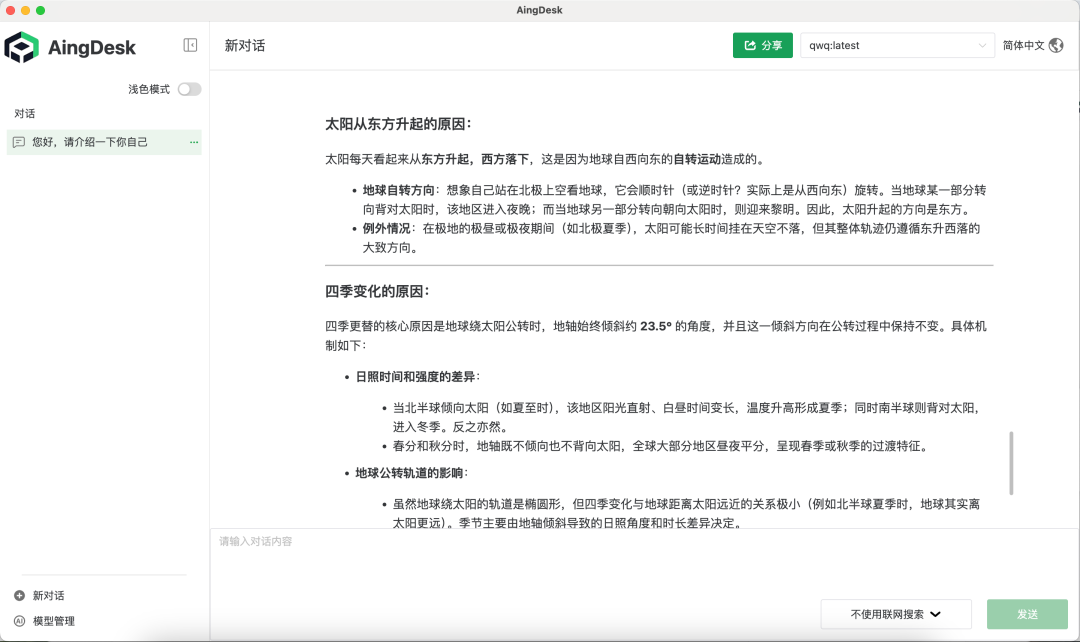Click the globe language icon
This screenshot has width=1080, height=642.
[x=1056, y=45]
